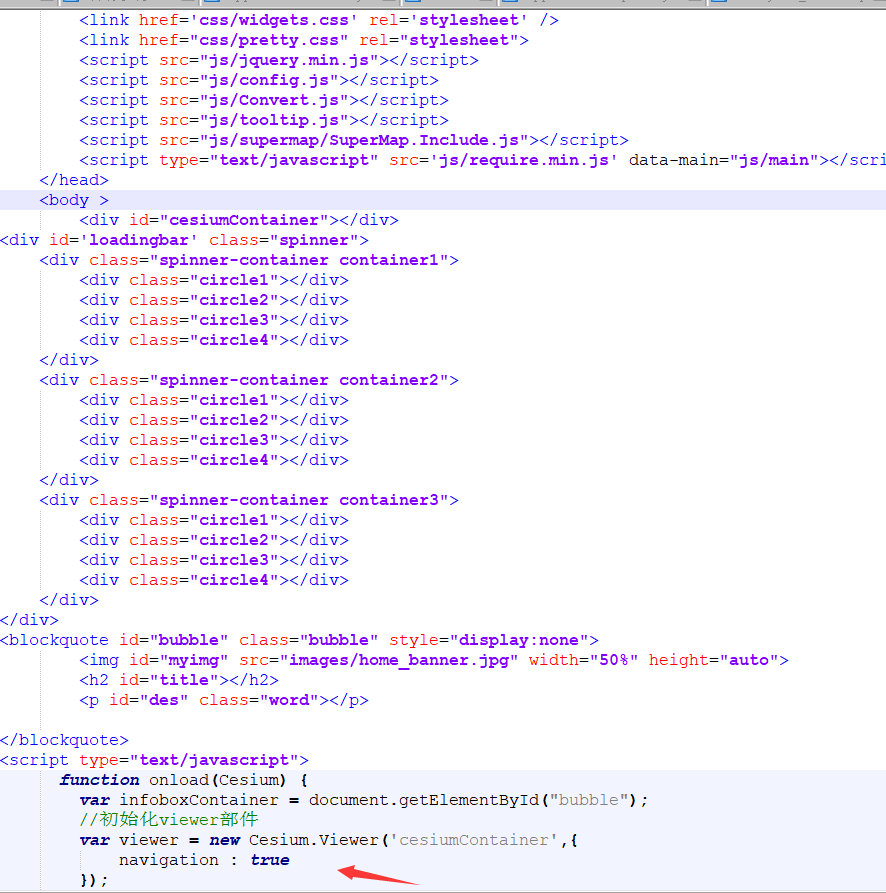886x893 pixels.
Task: Click the function onload(Cesium) line
Action: coord(183,780)
